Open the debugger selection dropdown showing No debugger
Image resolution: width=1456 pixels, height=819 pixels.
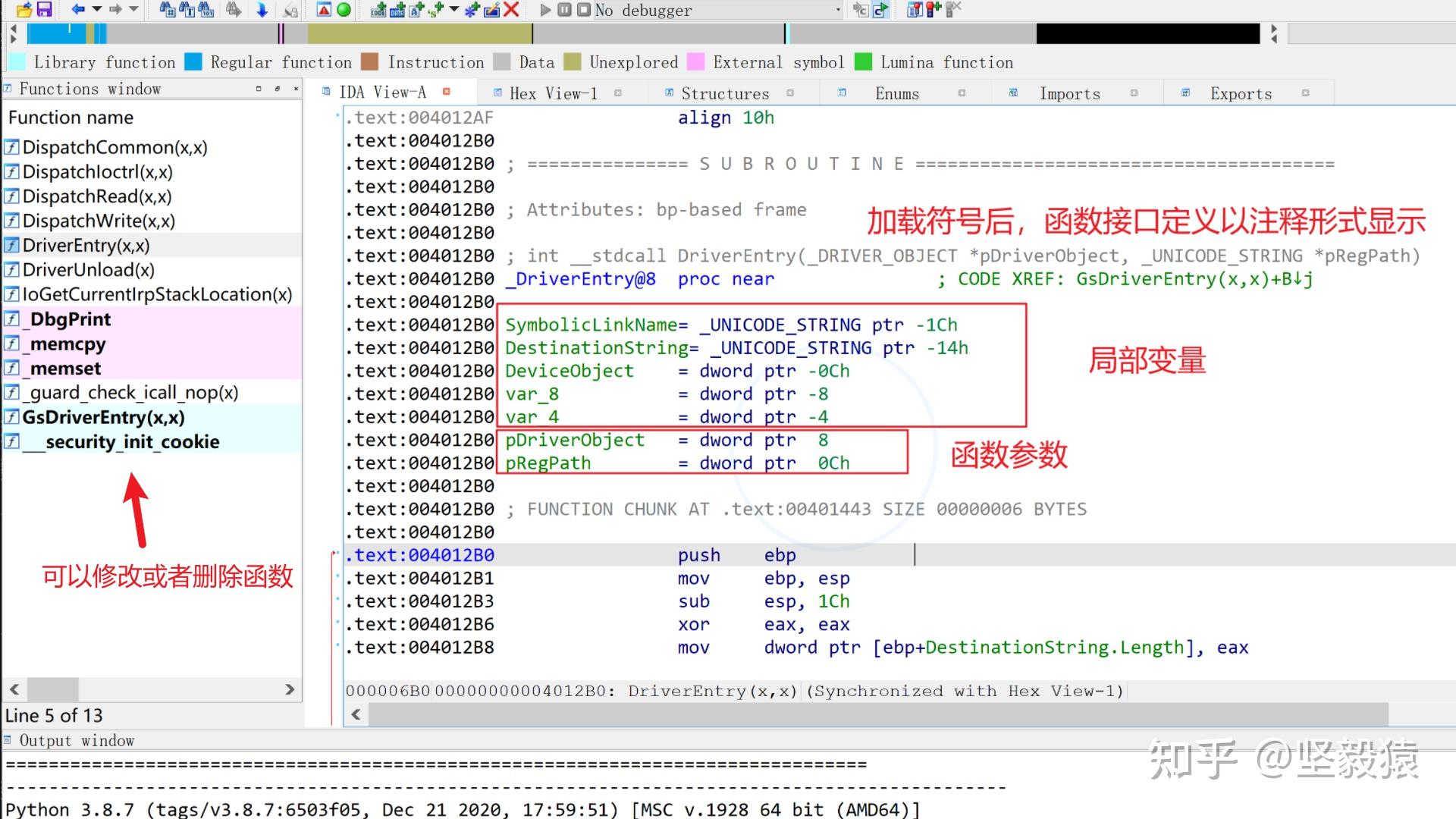click(x=838, y=10)
